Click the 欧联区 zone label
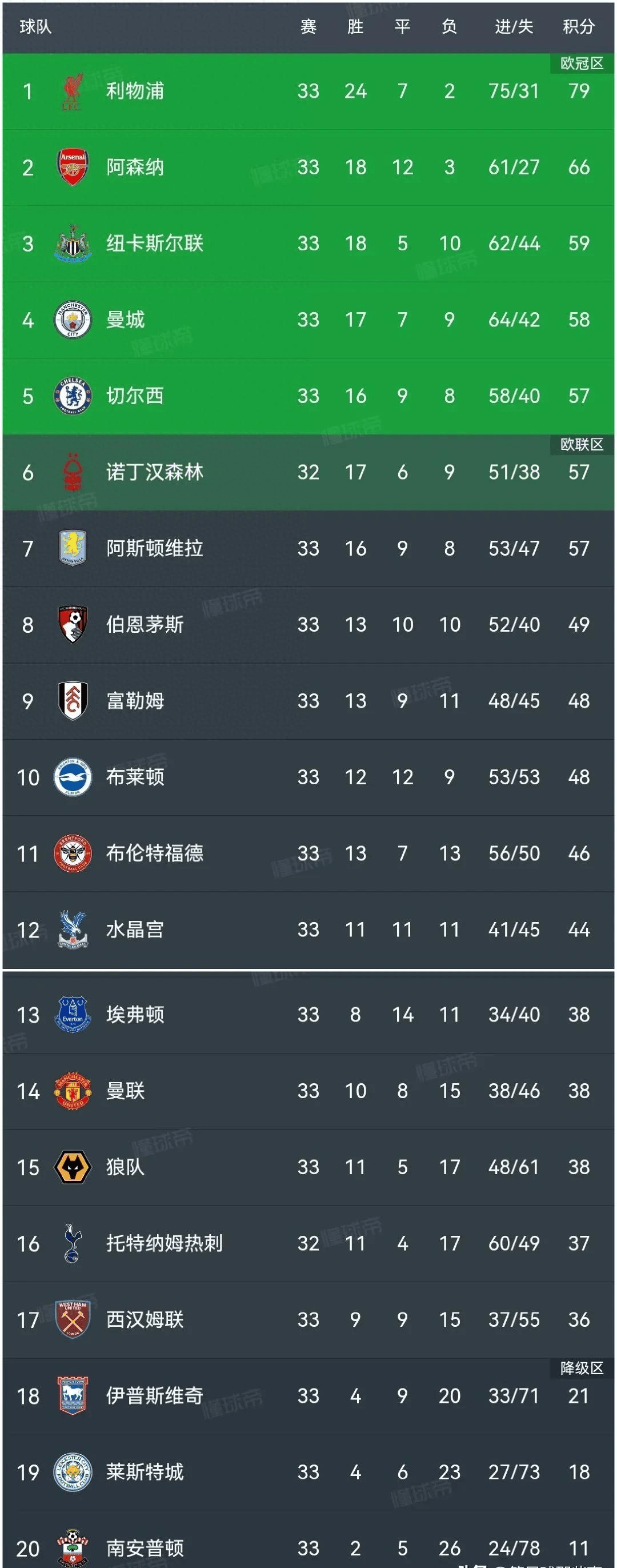The image size is (617, 1568). click(582, 444)
